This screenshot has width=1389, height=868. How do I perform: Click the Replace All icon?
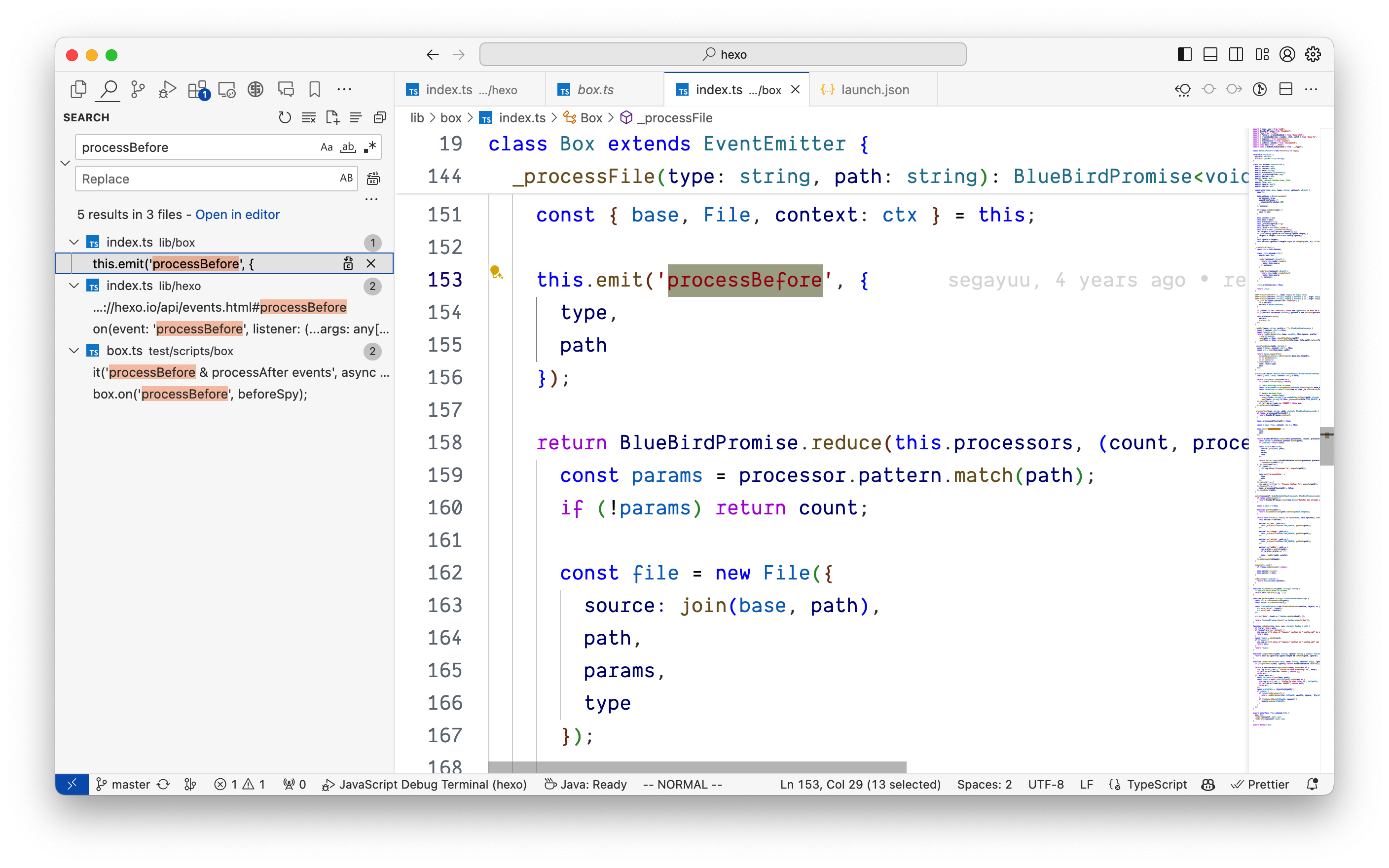pyautogui.click(x=373, y=179)
